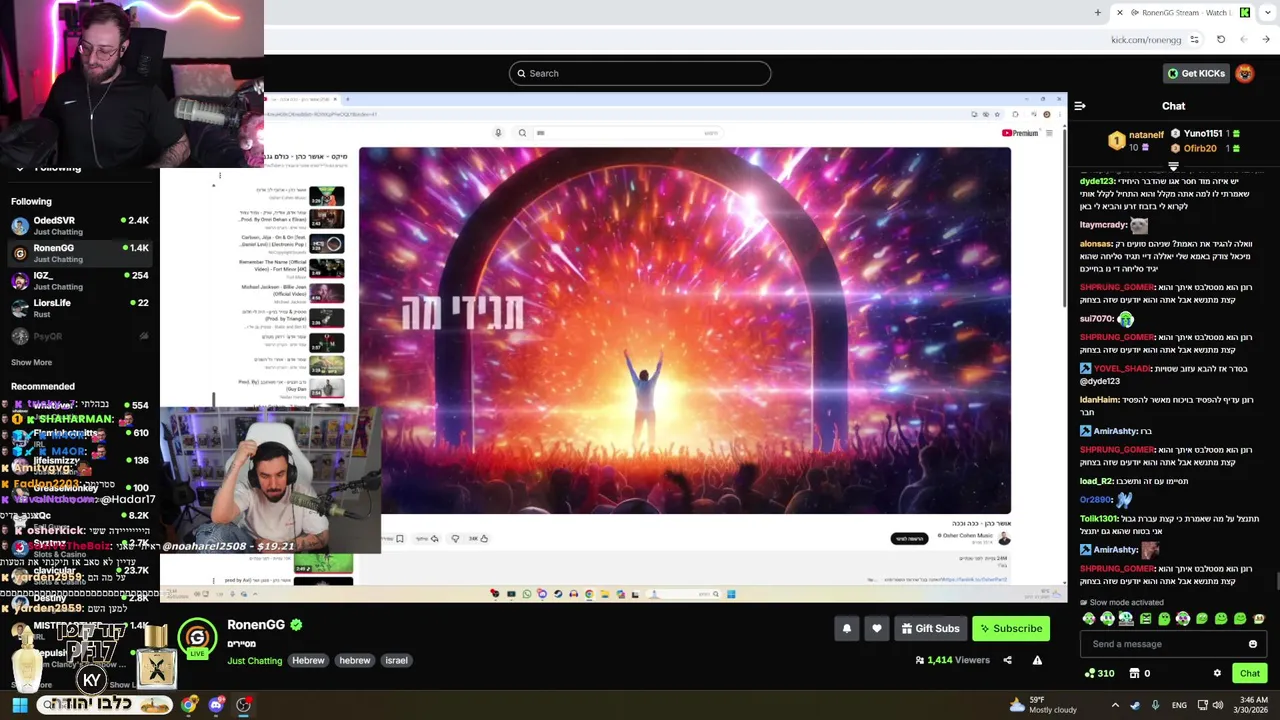This screenshot has width=1280, height=720.
Task: Open the weather widget on taskbar
Action: click(1042, 705)
